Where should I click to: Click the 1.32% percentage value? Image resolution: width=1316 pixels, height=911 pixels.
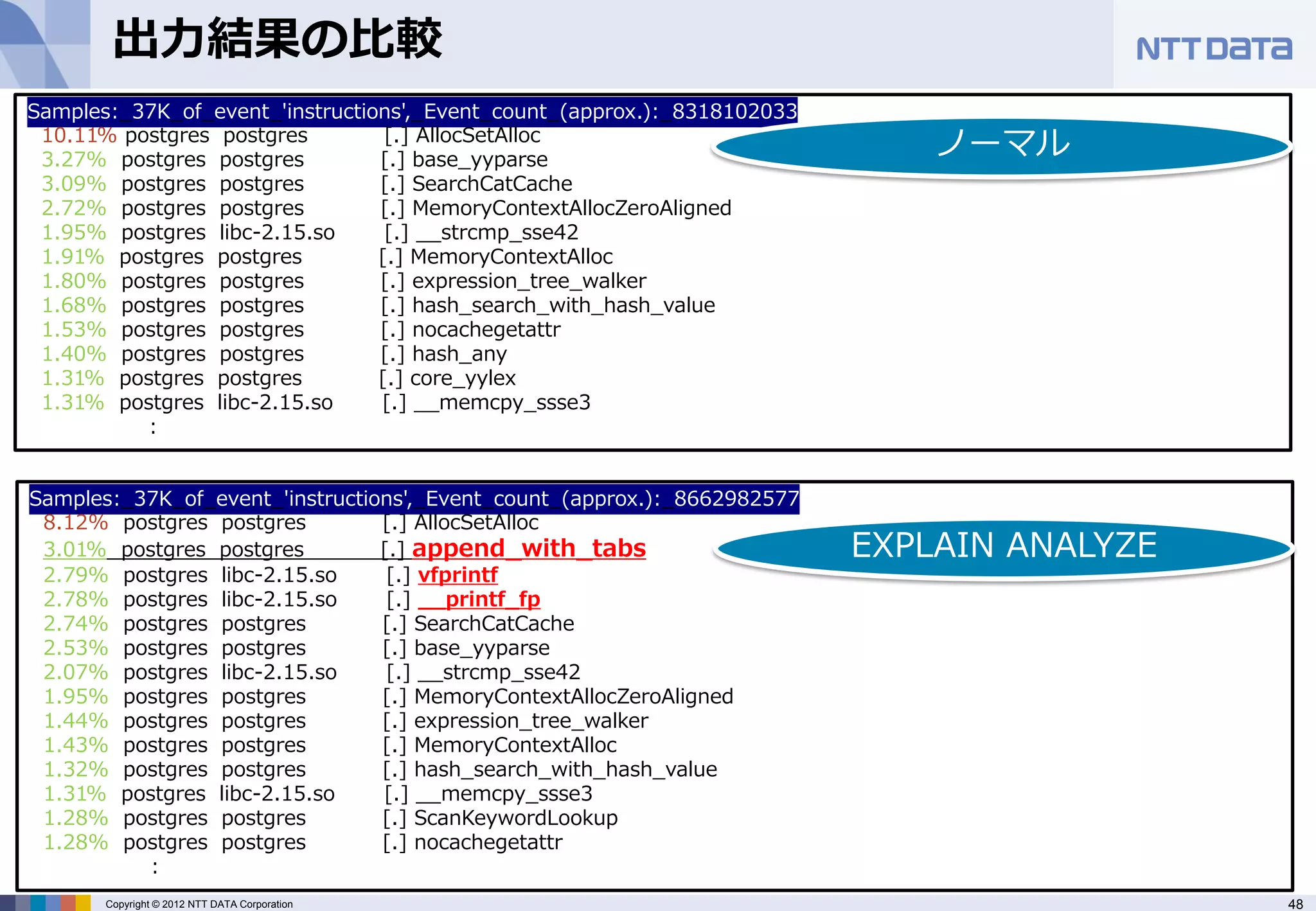(x=76, y=770)
